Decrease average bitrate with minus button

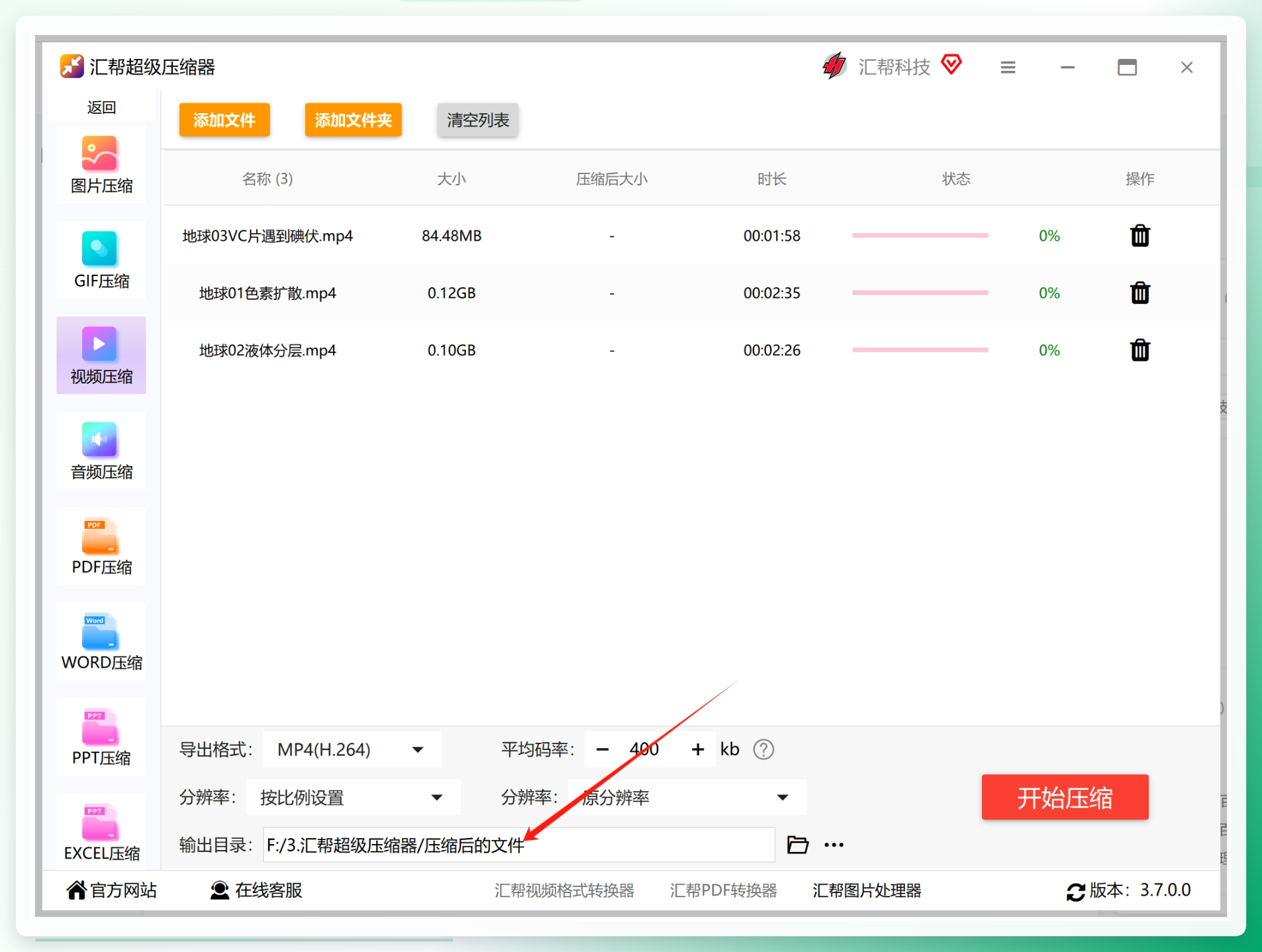point(602,749)
